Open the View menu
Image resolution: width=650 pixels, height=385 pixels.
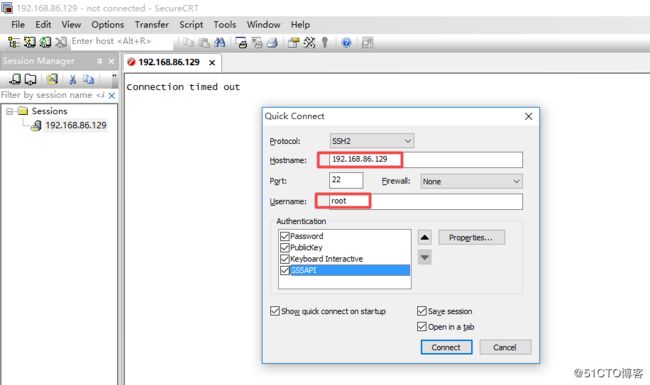pos(71,25)
